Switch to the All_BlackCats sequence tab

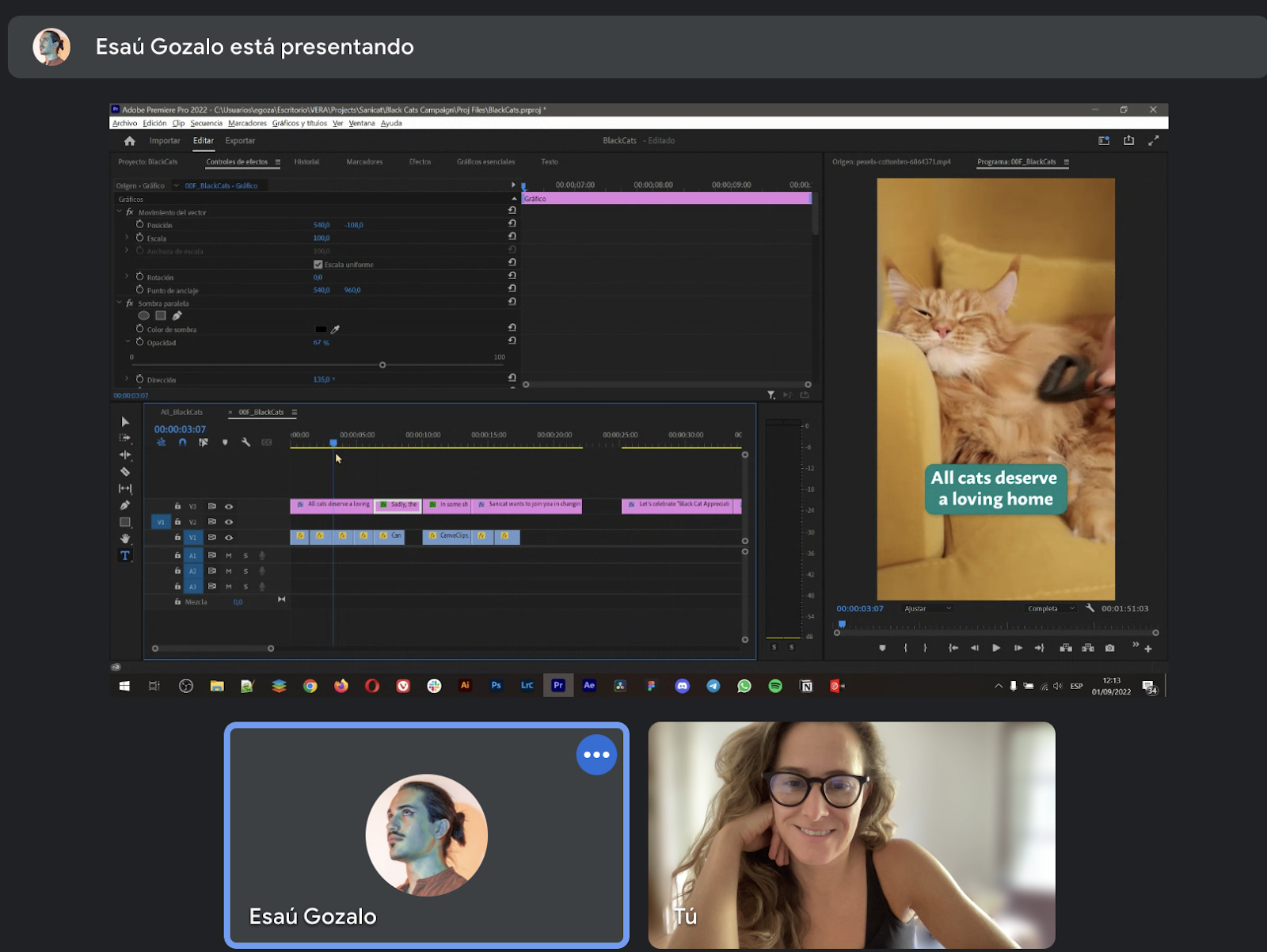click(x=181, y=412)
